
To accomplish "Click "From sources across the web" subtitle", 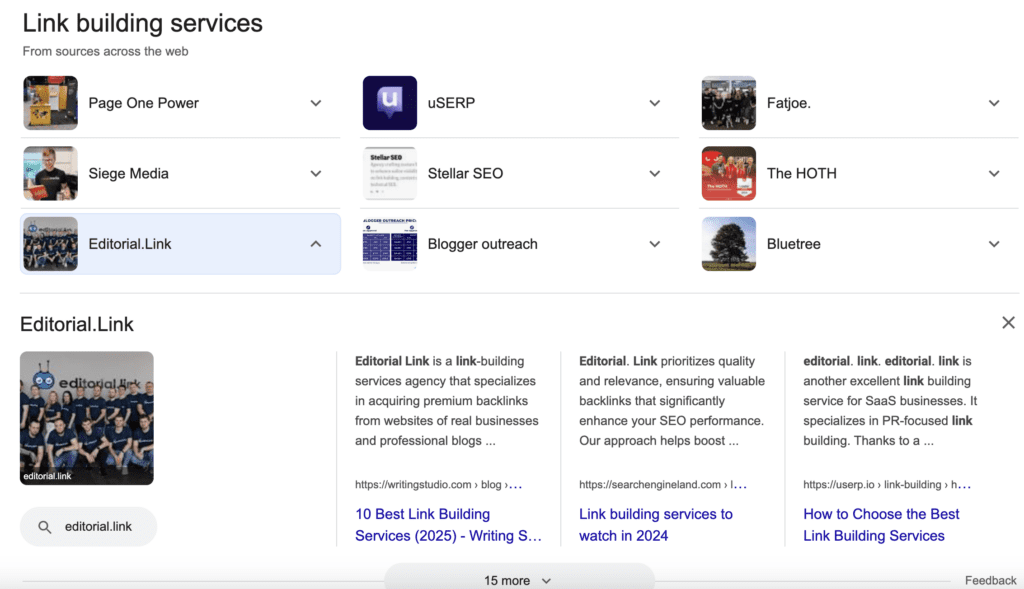I will [105, 51].
